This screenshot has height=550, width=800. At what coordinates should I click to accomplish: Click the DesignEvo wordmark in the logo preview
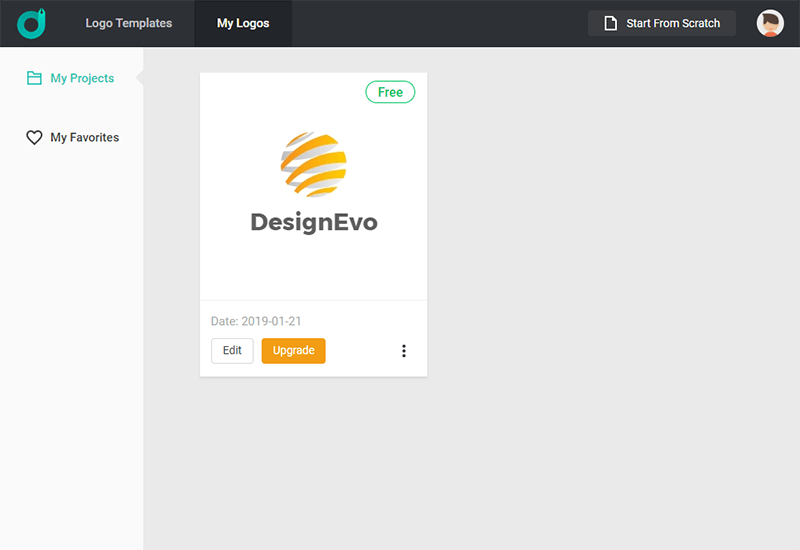pos(313,222)
